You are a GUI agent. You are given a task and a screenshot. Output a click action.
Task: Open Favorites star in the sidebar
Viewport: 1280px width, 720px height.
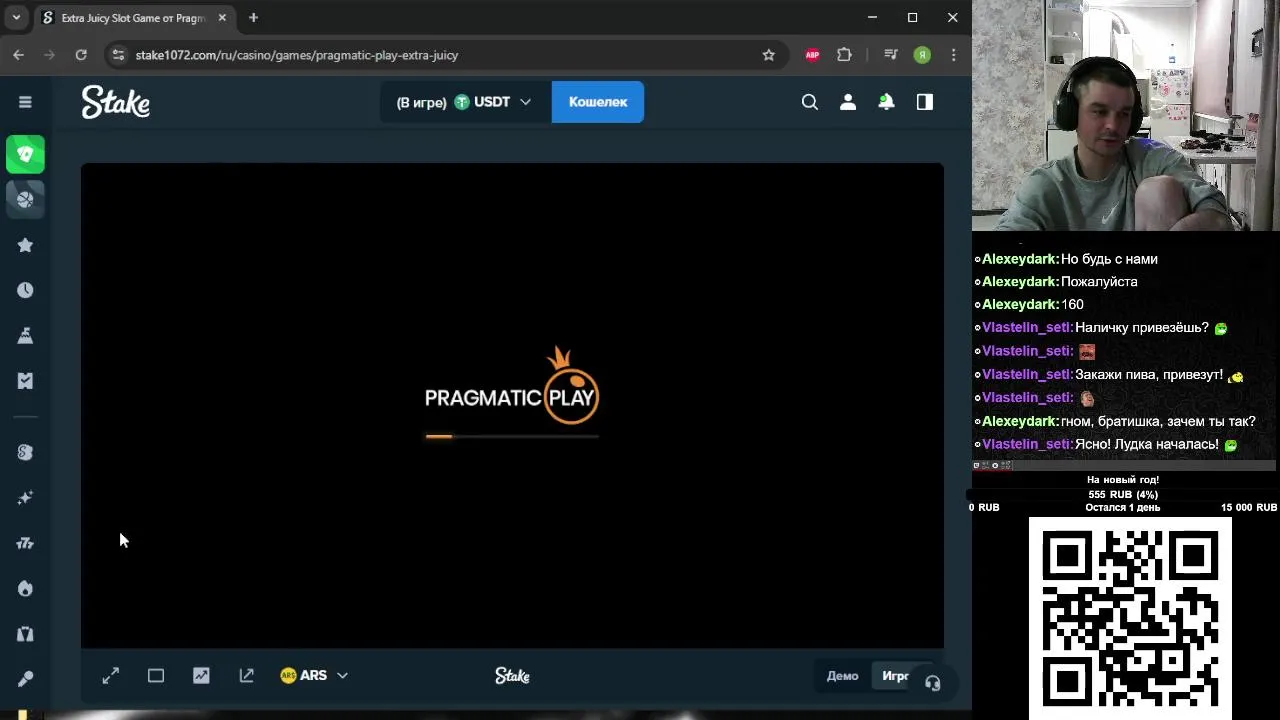click(25, 245)
